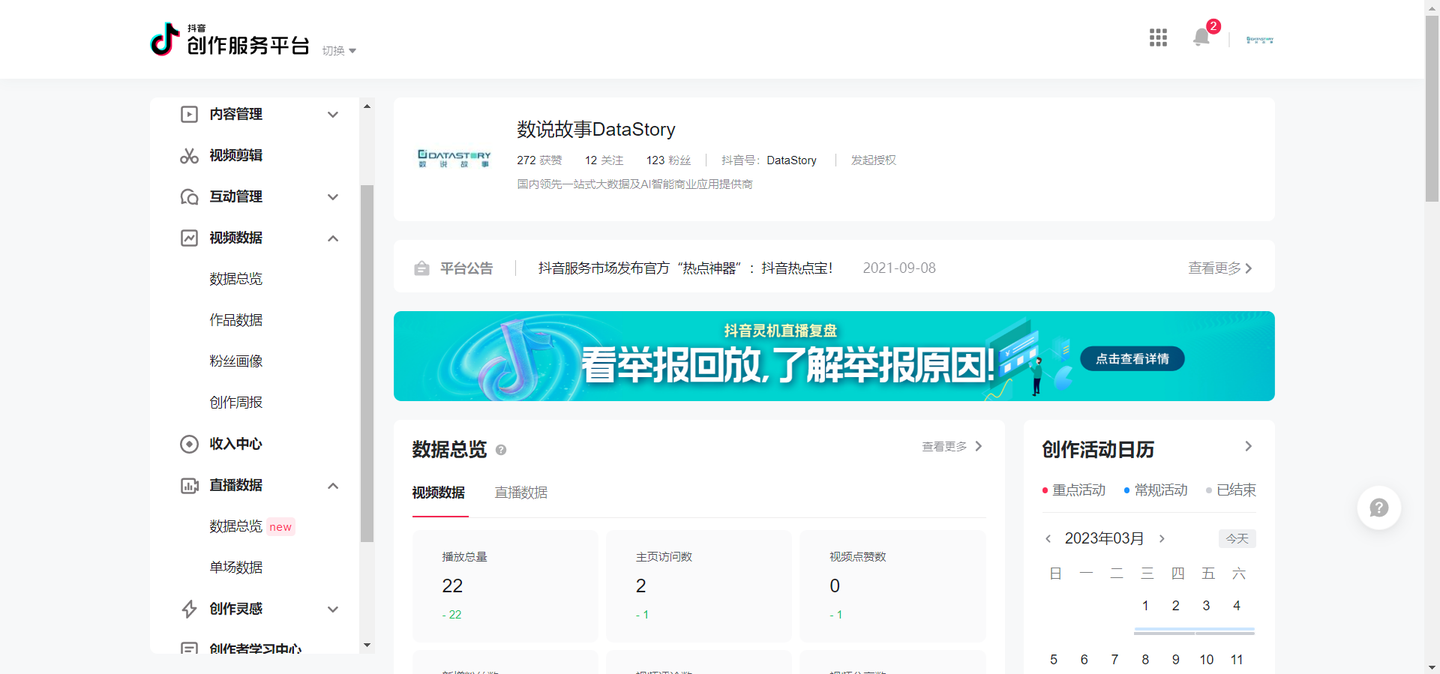Click 查看更多 in announcement bar

(1220, 268)
